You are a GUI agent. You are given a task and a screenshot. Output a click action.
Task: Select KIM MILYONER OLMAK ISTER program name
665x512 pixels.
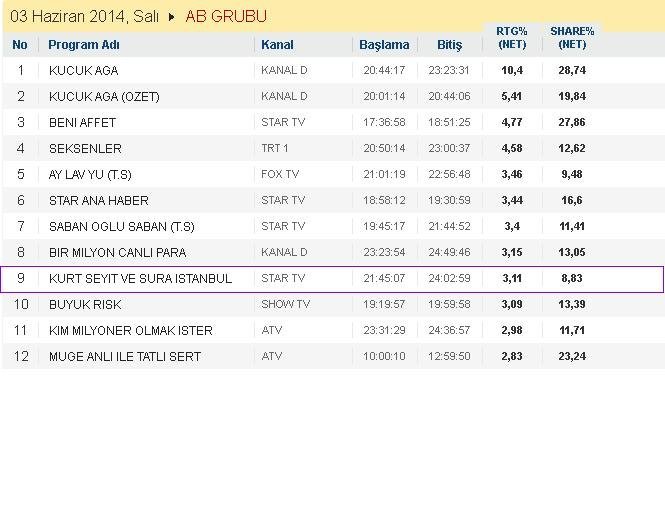131,330
